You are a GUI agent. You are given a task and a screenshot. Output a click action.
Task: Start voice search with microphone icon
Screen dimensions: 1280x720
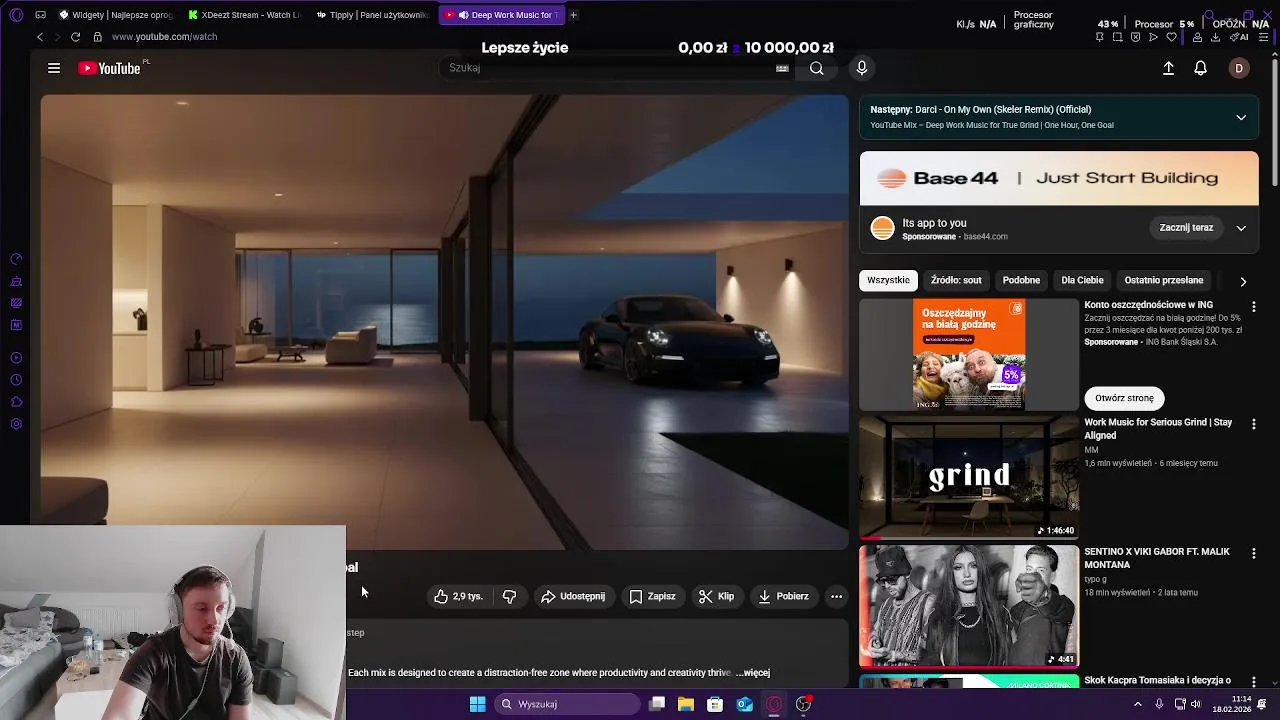(862, 68)
